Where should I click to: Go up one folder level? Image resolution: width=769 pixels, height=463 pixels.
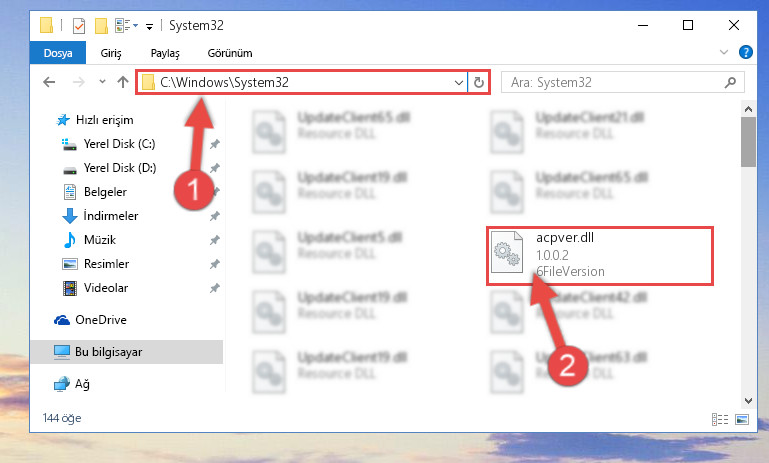(x=123, y=82)
